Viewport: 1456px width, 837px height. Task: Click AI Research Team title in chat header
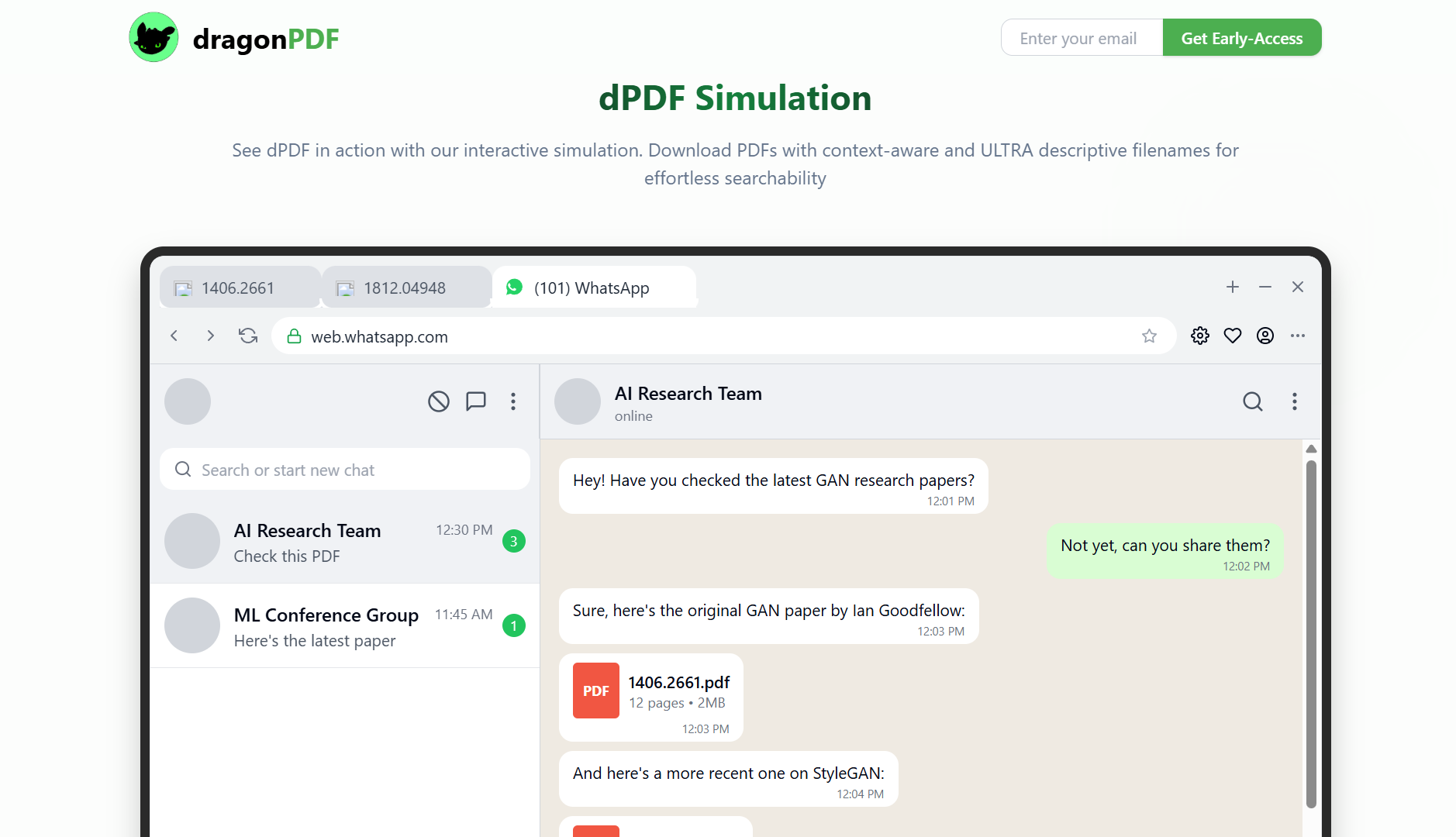click(x=688, y=394)
